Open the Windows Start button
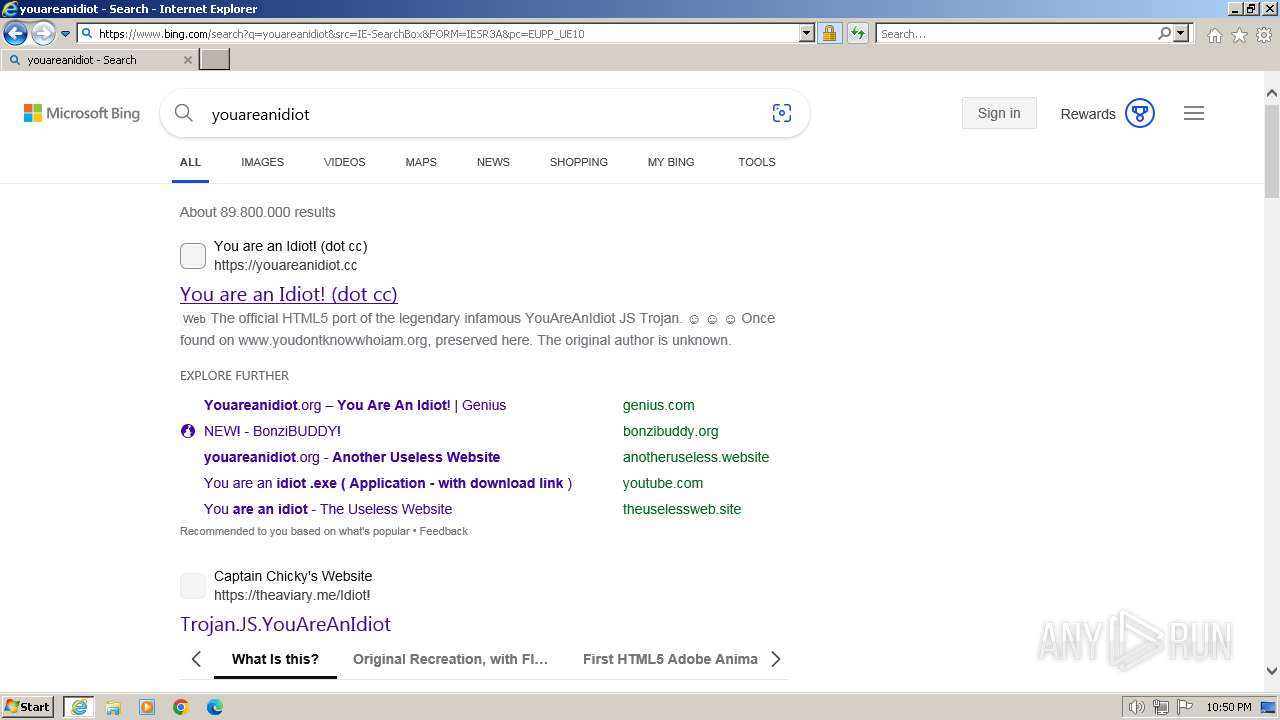Image resolution: width=1280 pixels, height=720 pixels. (28, 706)
